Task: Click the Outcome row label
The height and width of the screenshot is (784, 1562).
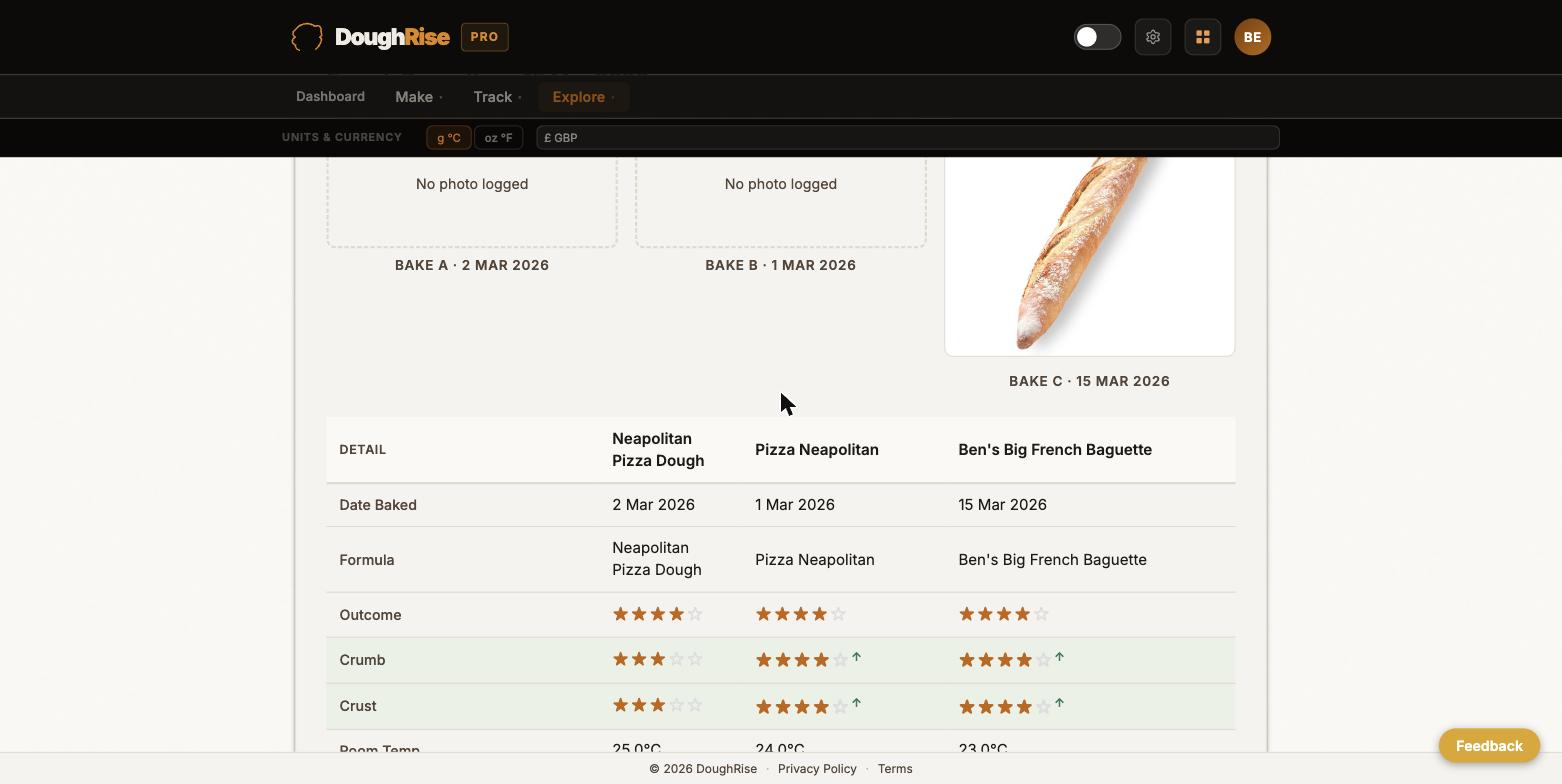Action: (x=370, y=615)
